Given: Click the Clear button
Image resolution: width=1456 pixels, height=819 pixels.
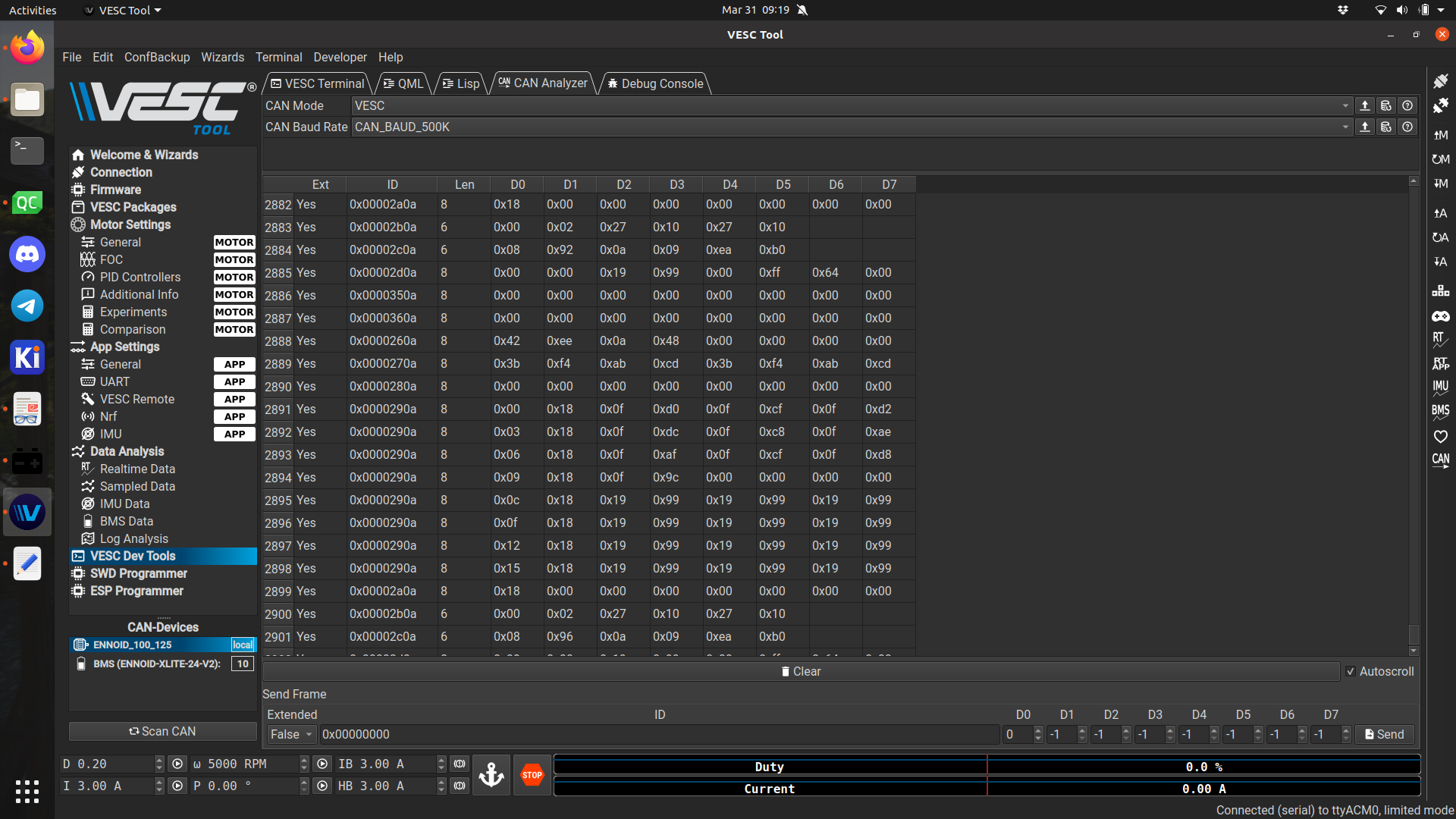Looking at the screenshot, I should (801, 671).
